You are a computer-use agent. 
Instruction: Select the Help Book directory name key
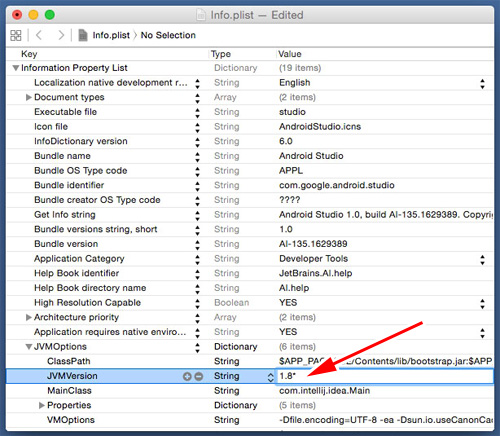90,288
